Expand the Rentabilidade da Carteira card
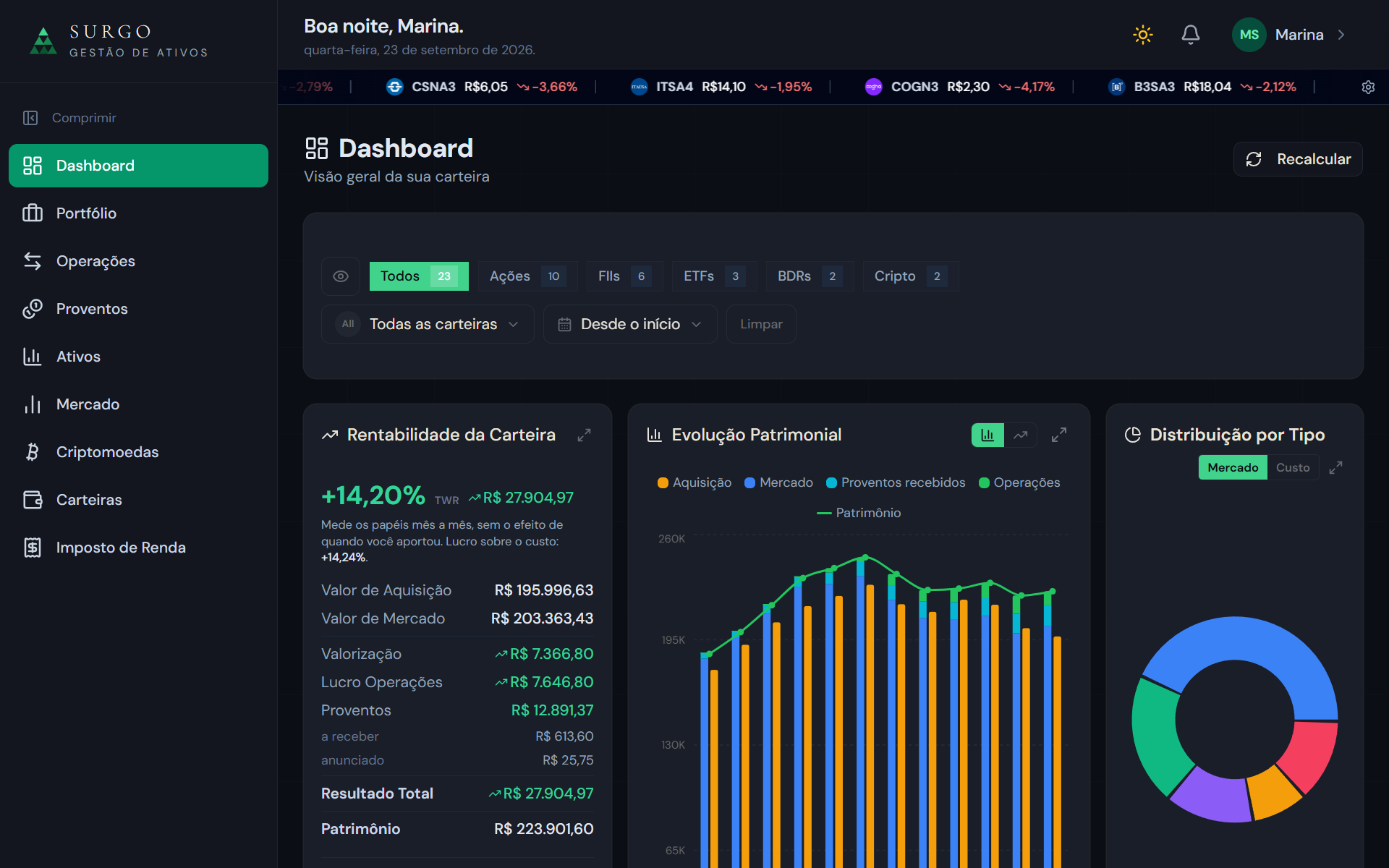This screenshot has height=868, width=1389. point(584,435)
